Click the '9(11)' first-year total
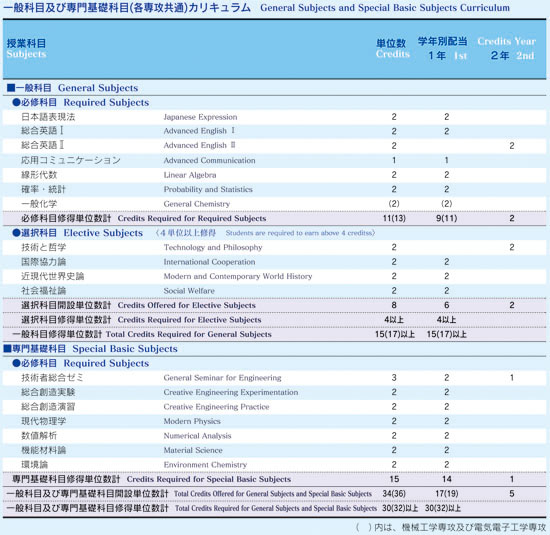 447,218
